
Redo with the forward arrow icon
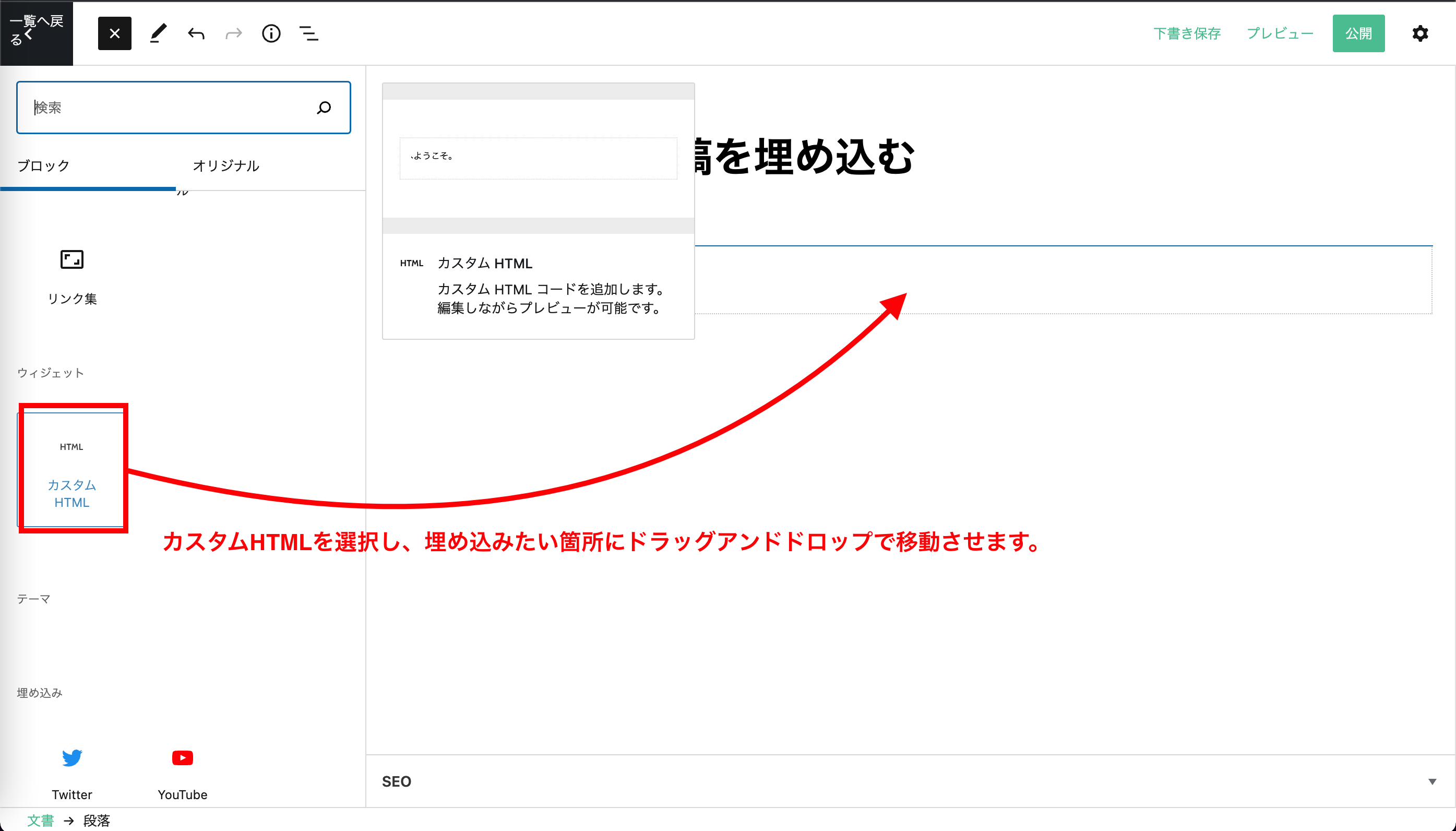pyautogui.click(x=233, y=34)
